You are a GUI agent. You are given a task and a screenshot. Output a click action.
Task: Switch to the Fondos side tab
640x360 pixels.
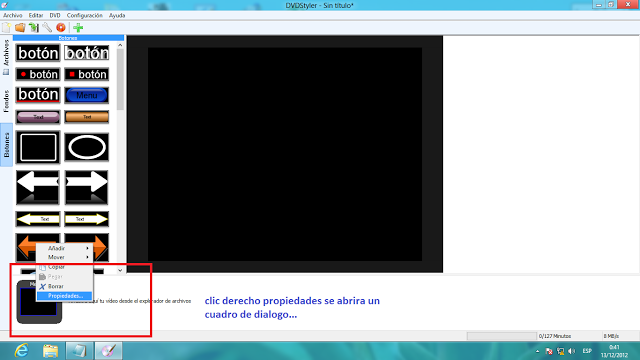tap(6, 101)
